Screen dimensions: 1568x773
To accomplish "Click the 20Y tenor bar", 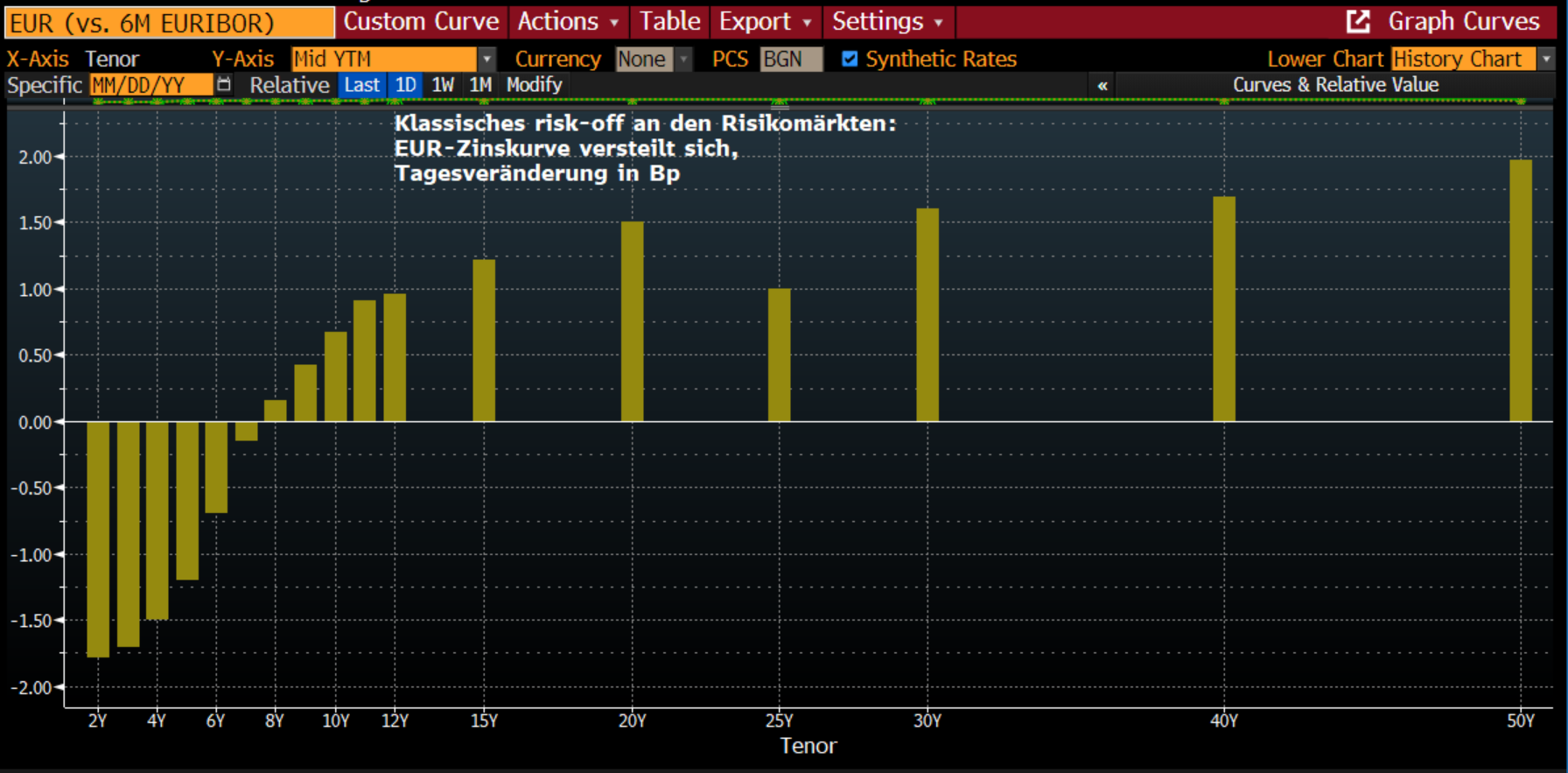I will click(x=632, y=321).
